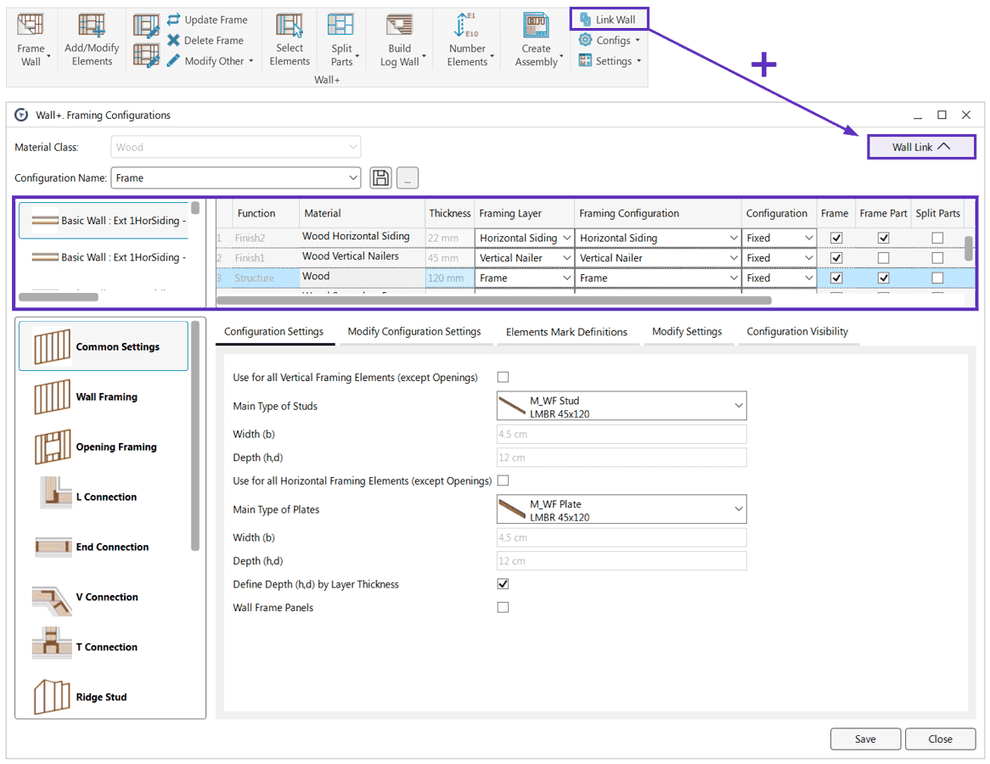Screen dimensions: 990x764
Task: Switch to Modify Configuration Settings tab
Action: pyautogui.click(x=414, y=331)
